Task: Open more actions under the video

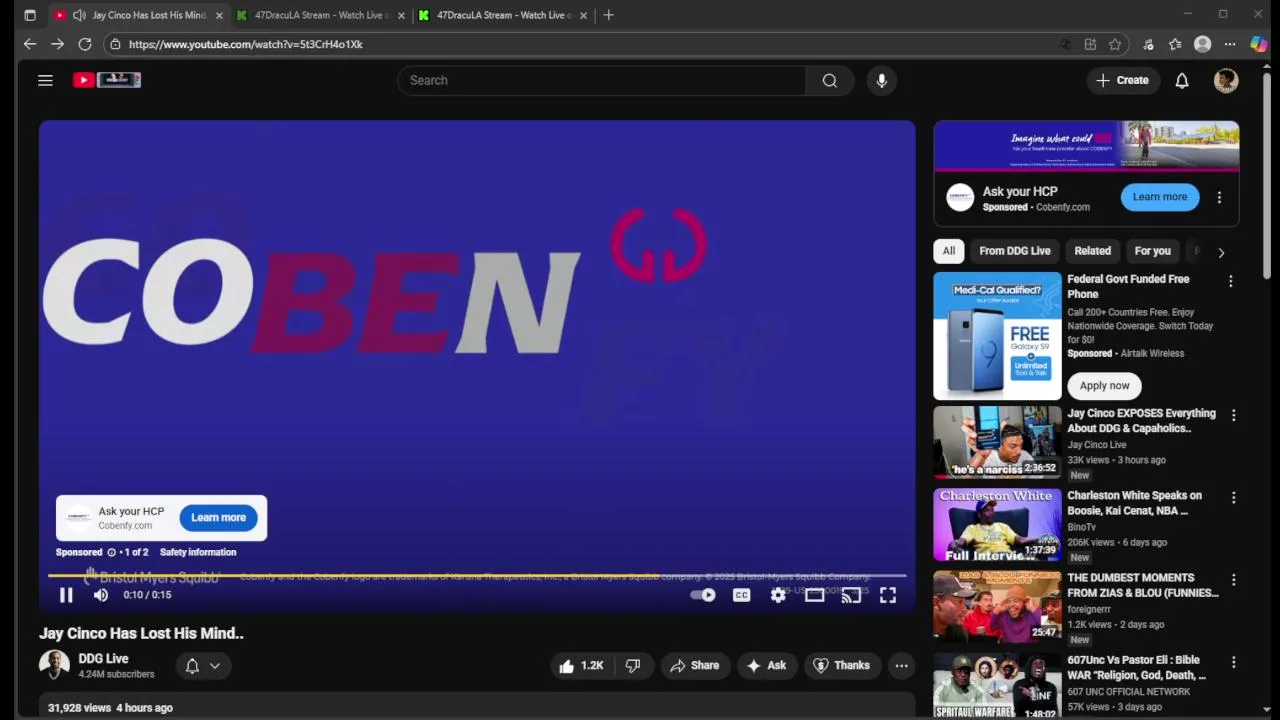Action: [x=901, y=665]
